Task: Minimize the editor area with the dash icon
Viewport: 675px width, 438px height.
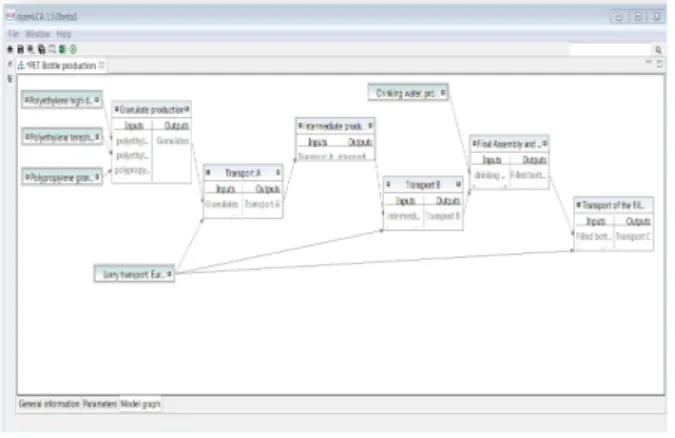Action: tap(649, 63)
